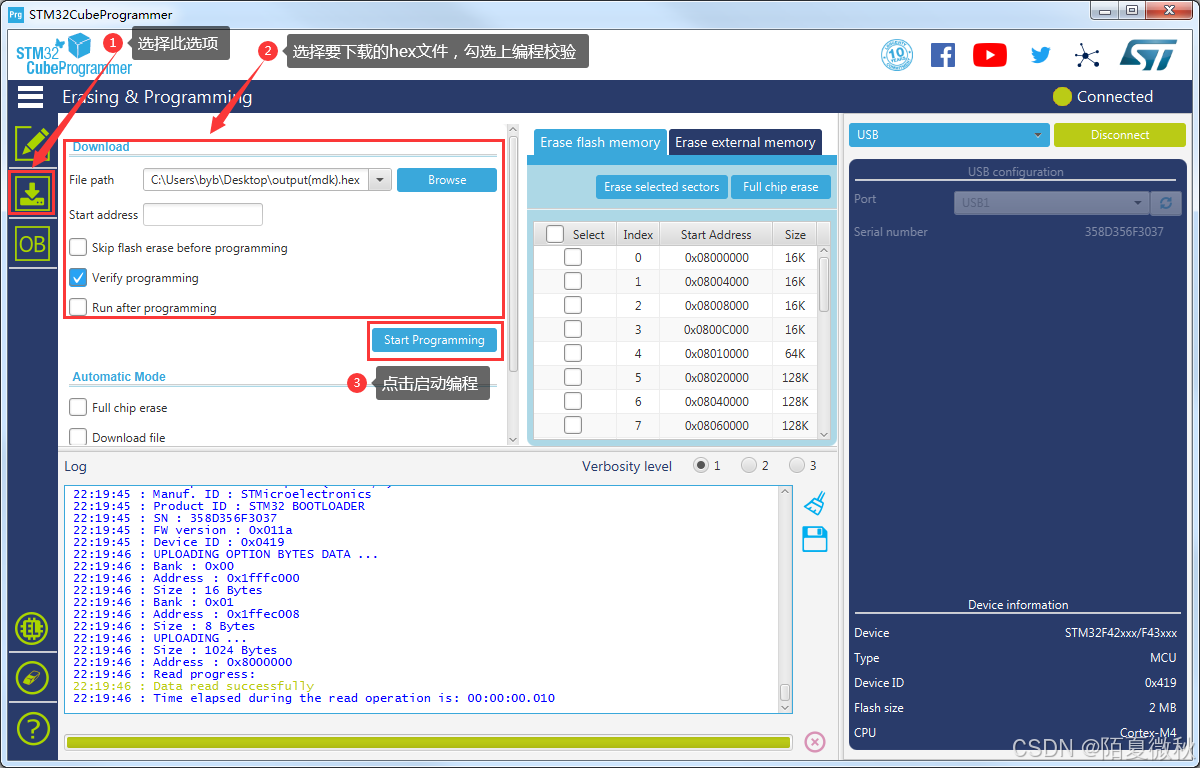Click the ST community network icon

1087,55
